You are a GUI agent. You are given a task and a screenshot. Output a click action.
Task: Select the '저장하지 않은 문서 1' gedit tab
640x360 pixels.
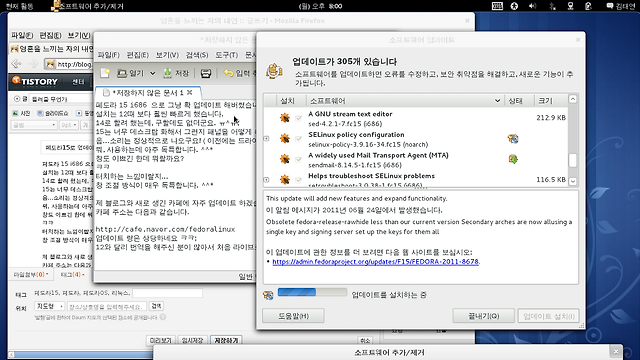147,93
